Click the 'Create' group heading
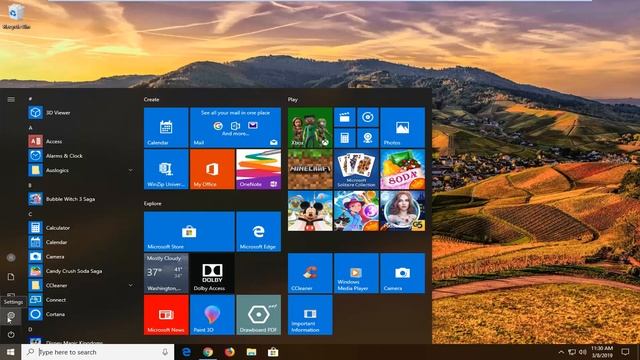Viewport: 640px width, 360px height. pyautogui.click(x=151, y=99)
